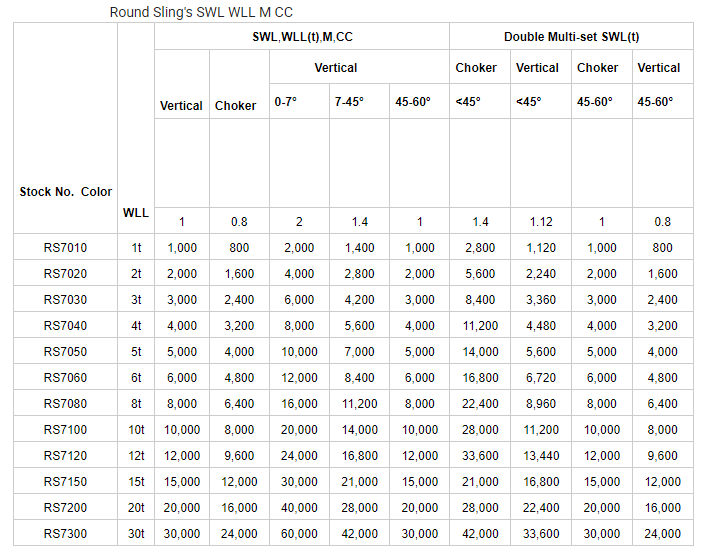Click the 1,120 value in RS7010 row
Viewport: 705px width, 551px height.
click(537, 247)
